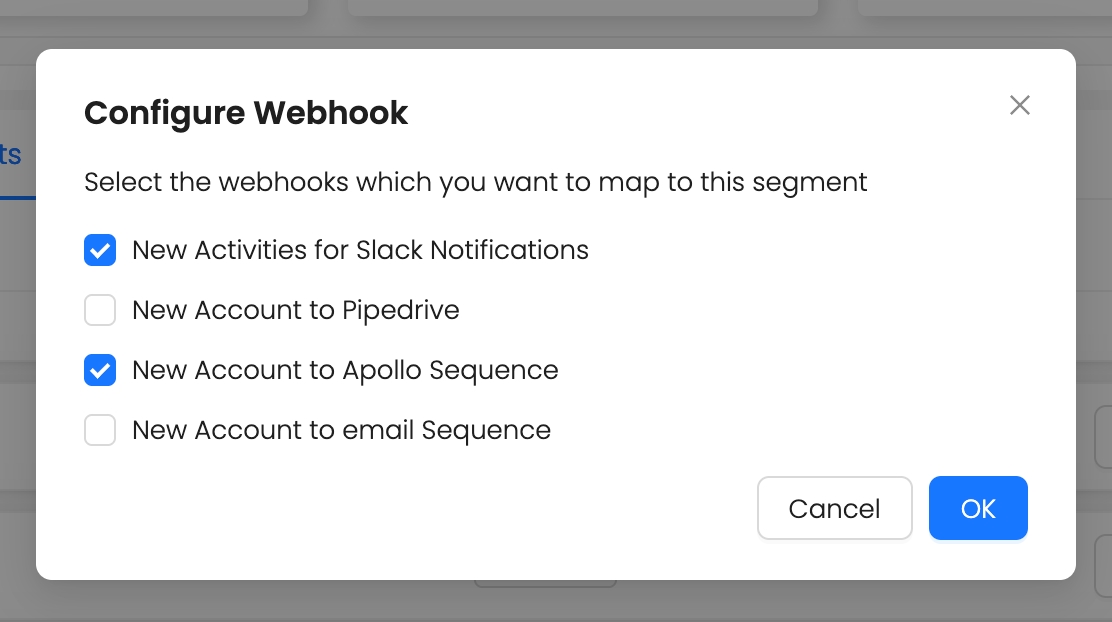Confirm webhook selection with OK button
The image size is (1112, 622).
tap(978, 508)
